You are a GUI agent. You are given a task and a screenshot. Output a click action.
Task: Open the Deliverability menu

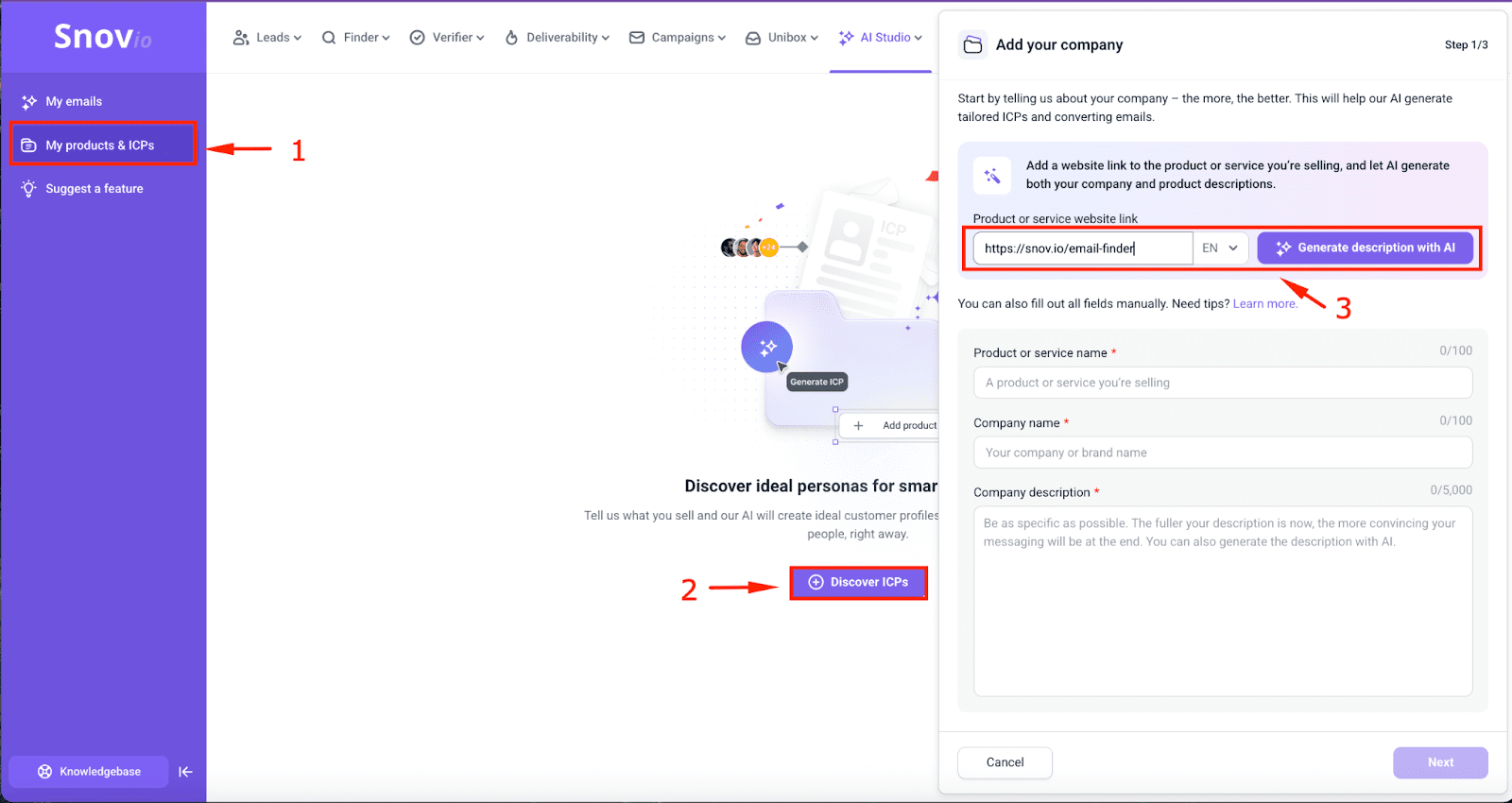point(557,38)
